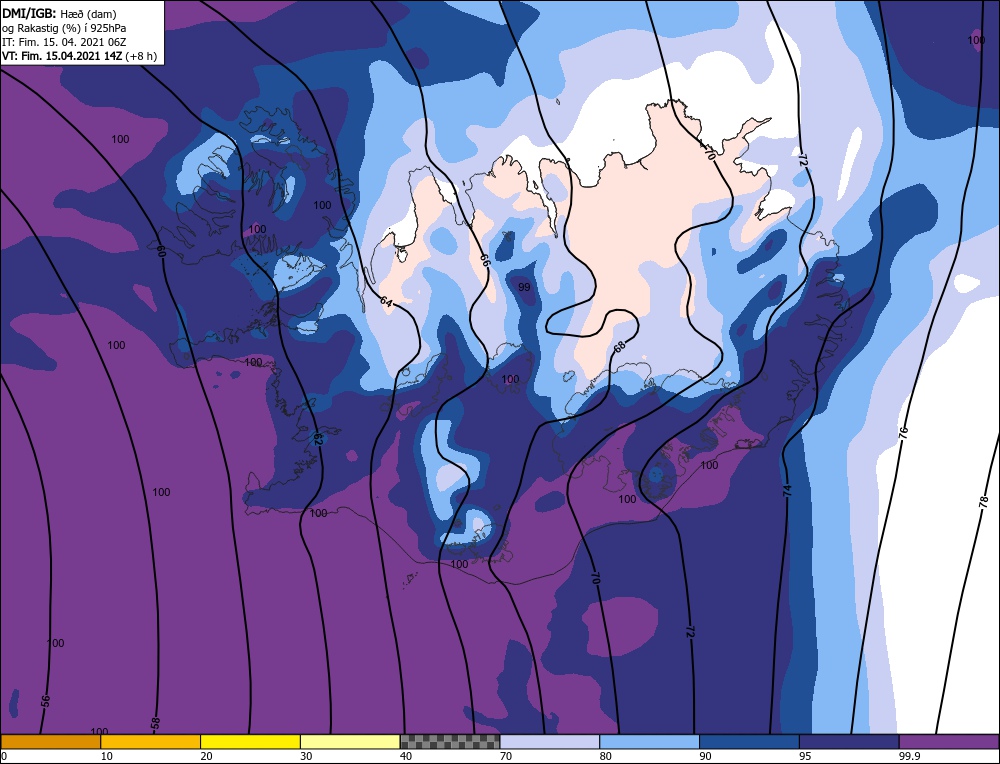Click the '60' height contour label

161,251
